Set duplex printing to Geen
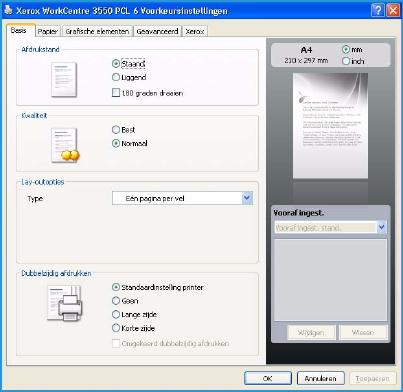This screenshot has height=392, width=403. click(x=125, y=301)
